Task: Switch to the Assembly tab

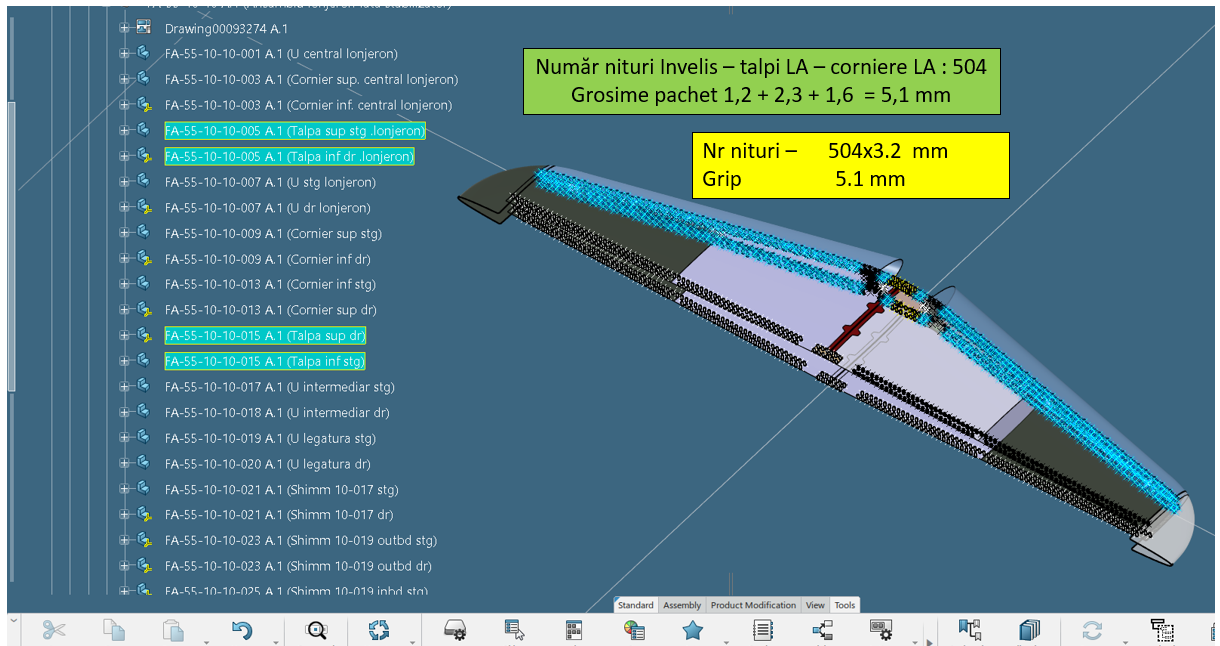Action: point(682,605)
